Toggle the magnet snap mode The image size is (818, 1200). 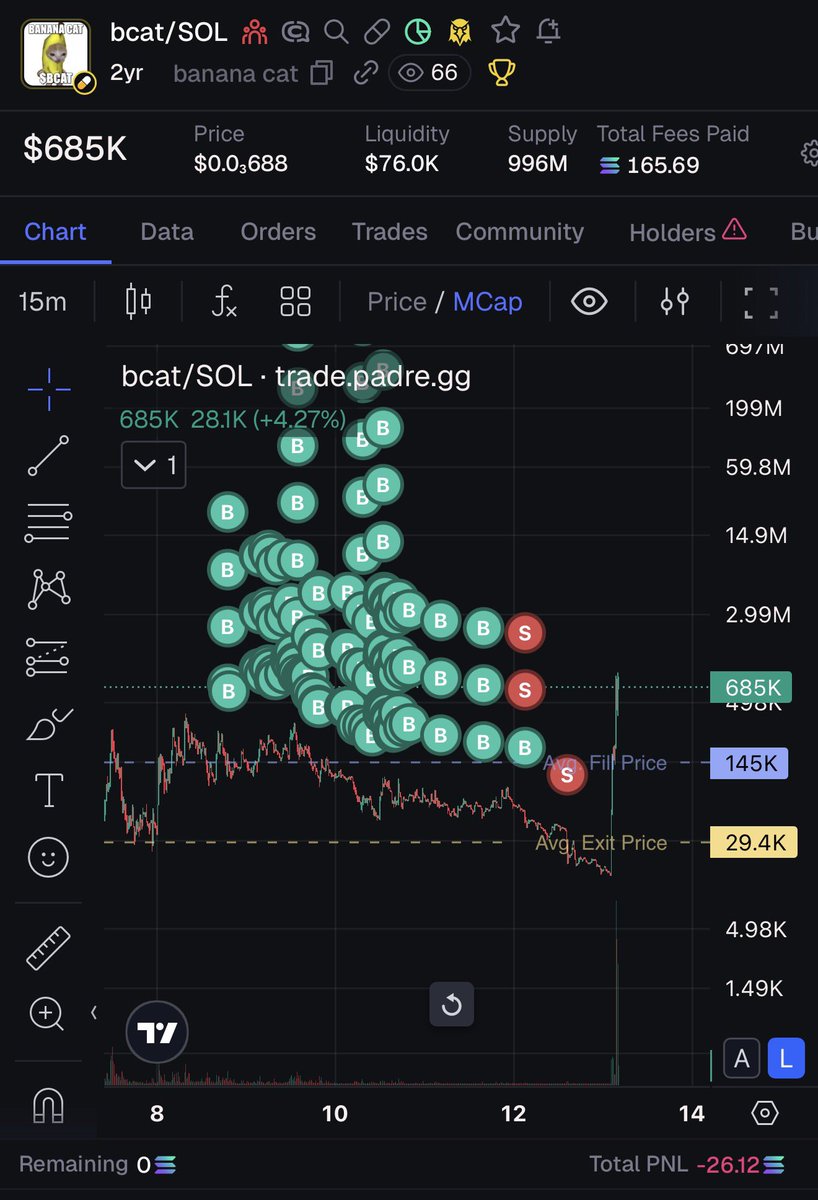(x=48, y=1104)
